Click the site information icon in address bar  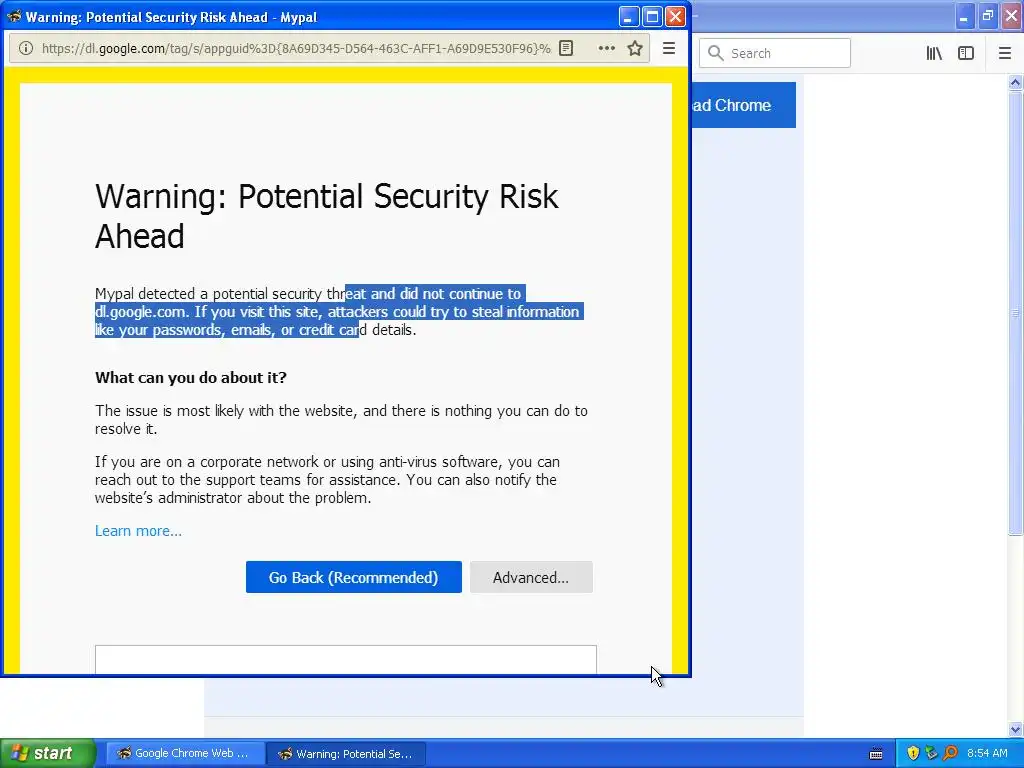[25, 48]
